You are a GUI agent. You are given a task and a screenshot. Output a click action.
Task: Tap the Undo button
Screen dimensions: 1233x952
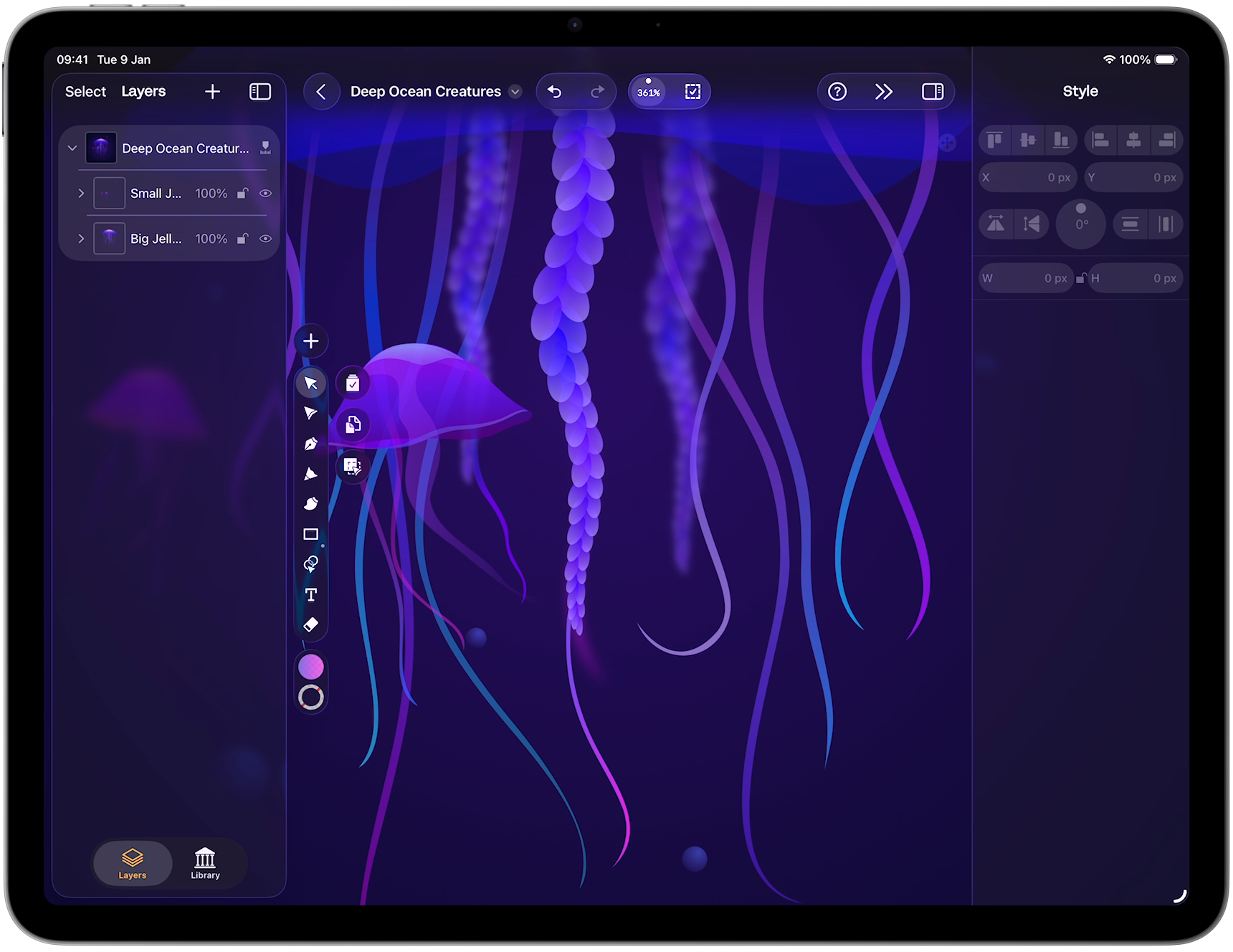point(554,91)
